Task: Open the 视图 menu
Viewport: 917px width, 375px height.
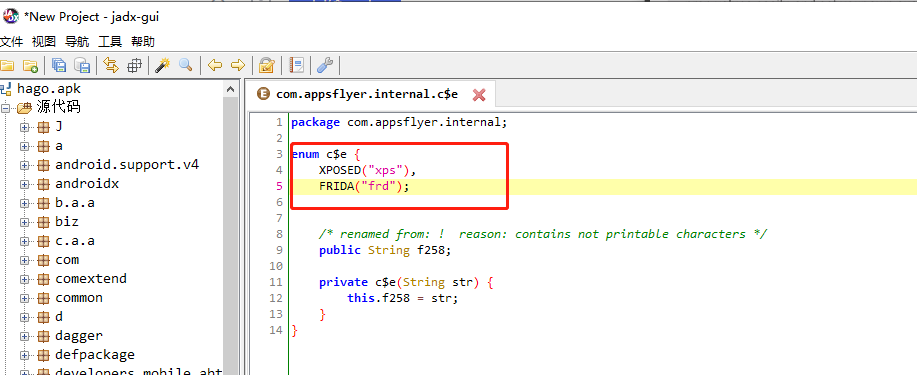Action: point(44,42)
